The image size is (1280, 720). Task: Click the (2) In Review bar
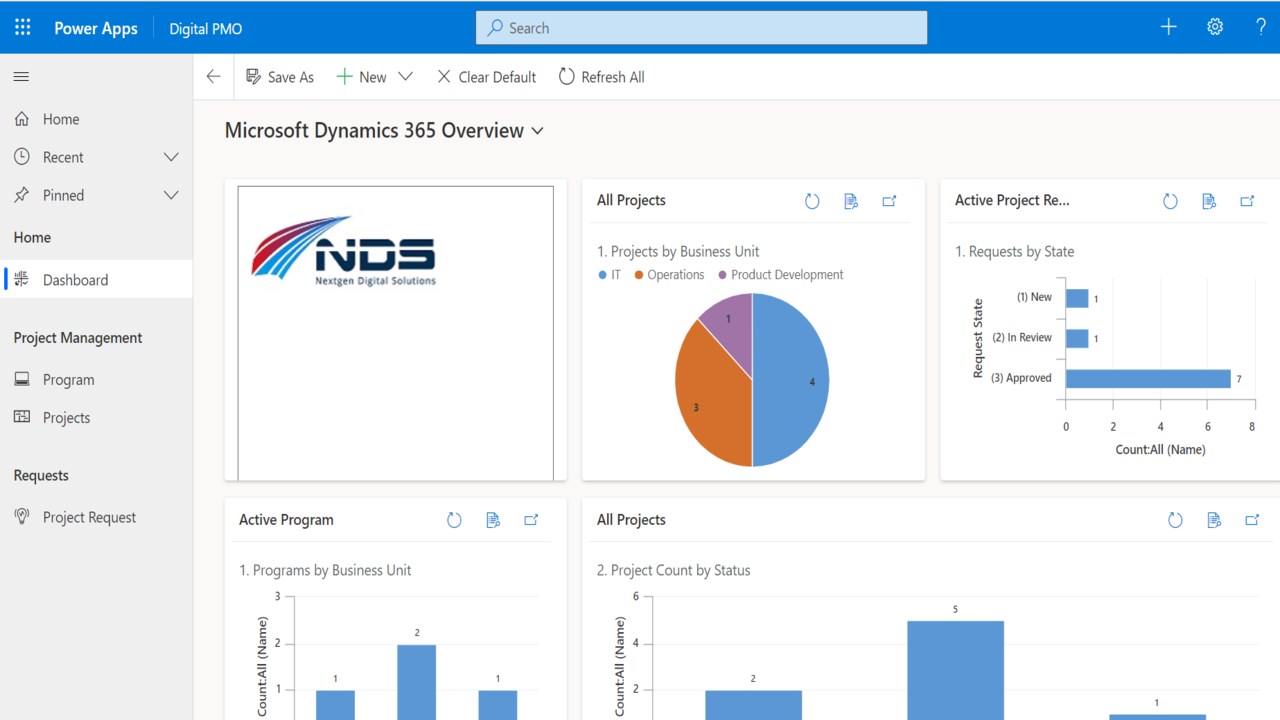pyautogui.click(x=1077, y=338)
